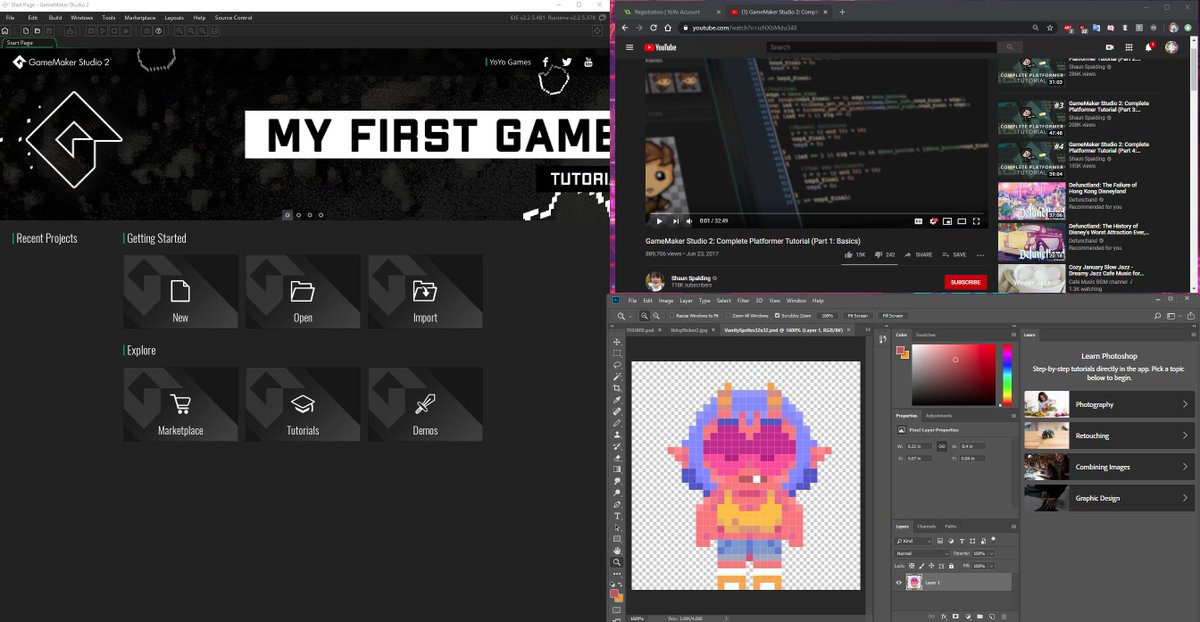
Task: Open YouTube player settings gear
Action: click(932, 221)
